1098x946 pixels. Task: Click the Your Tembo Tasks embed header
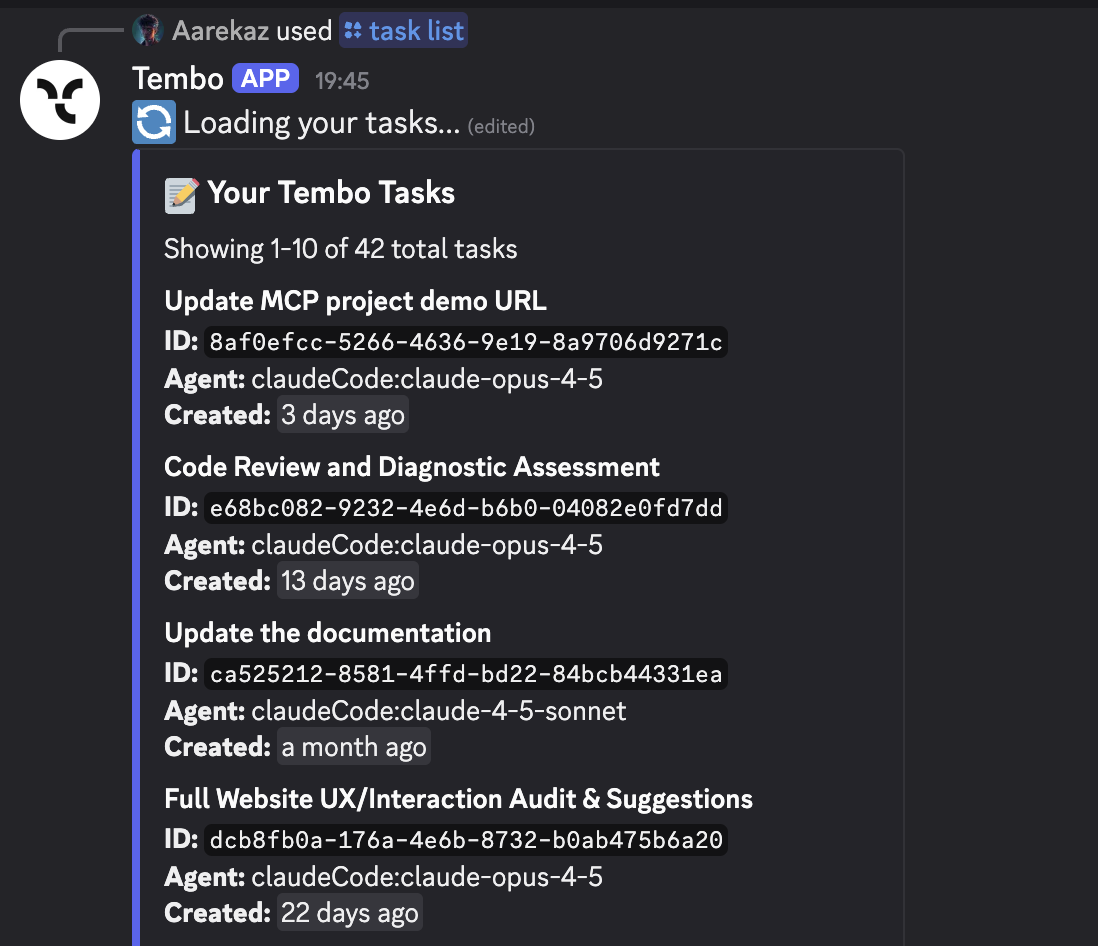click(x=331, y=193)
